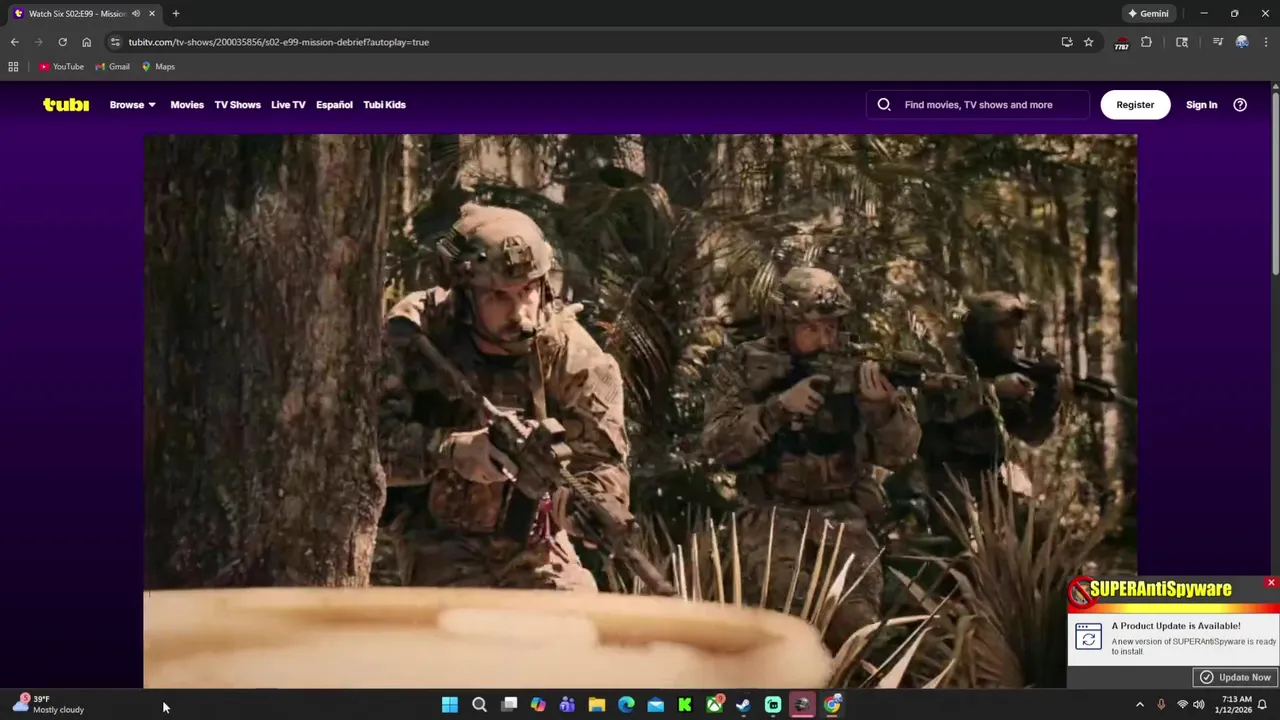
Task: Open the Gmail bookmark
Action: [112, 67]
